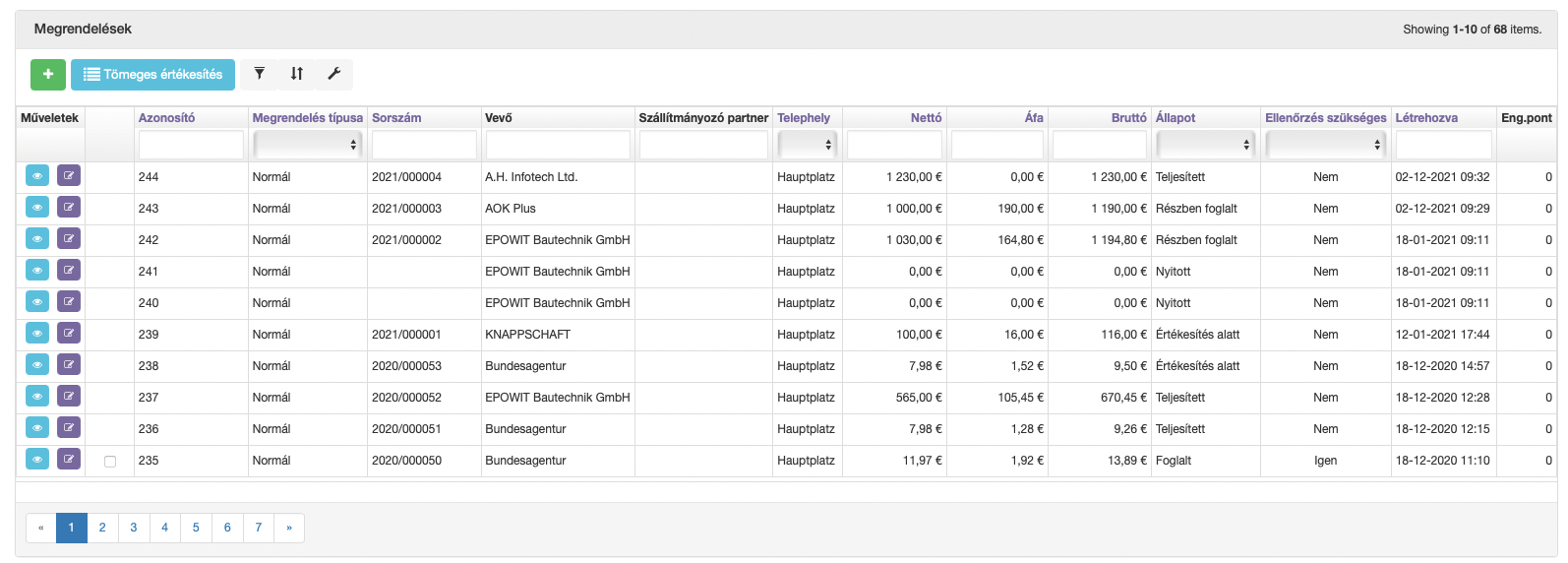Go to page 4

pyautogui.click(x=164, y=528)
